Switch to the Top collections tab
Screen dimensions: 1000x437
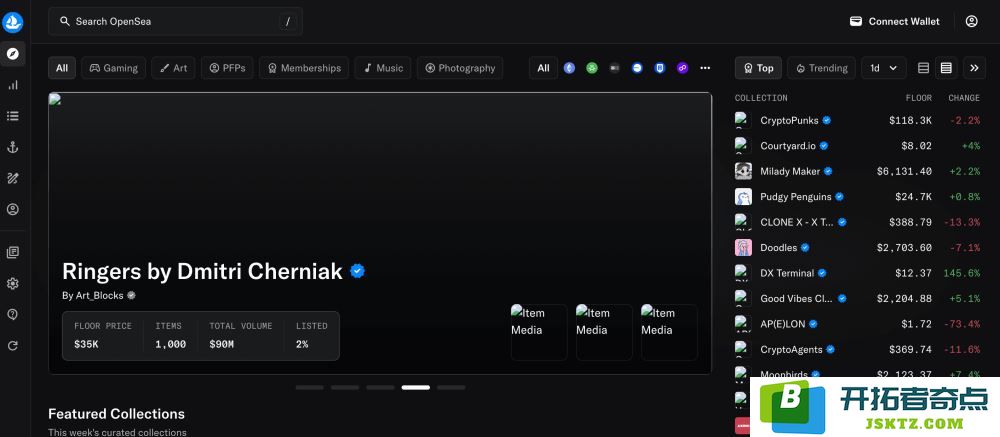(x=758, y=68)
